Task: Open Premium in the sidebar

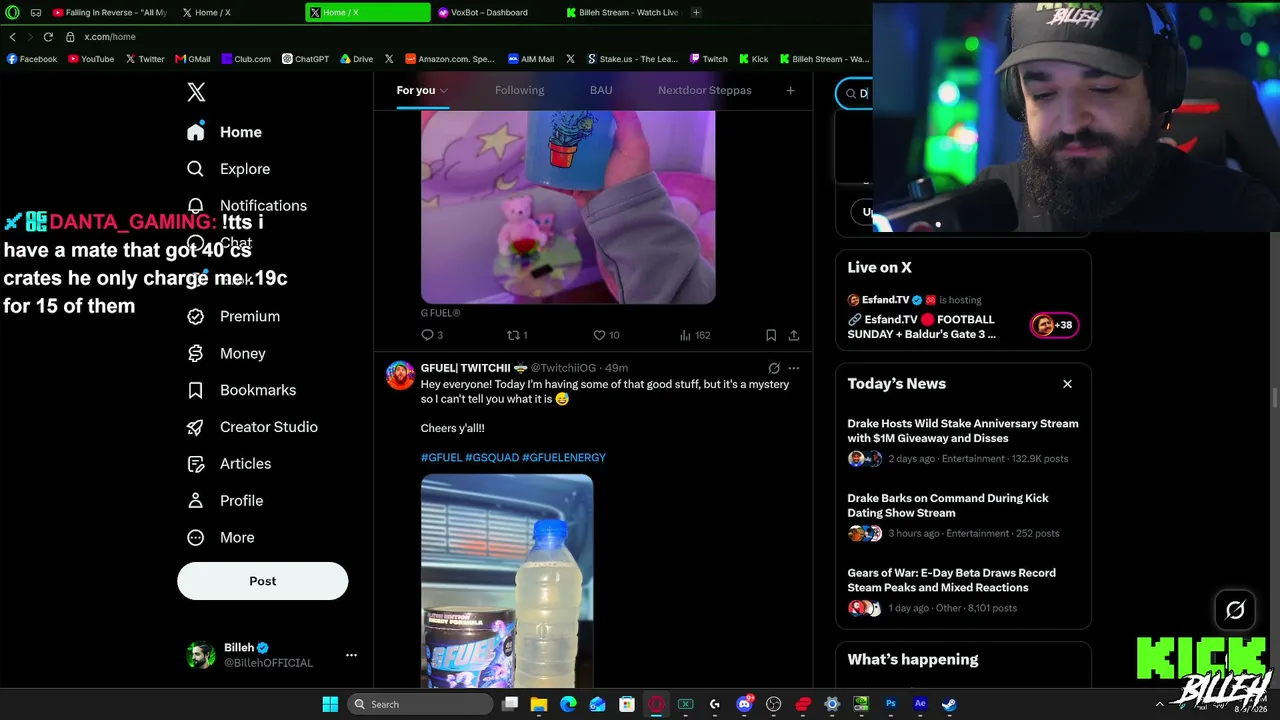Action: [234, 316]
